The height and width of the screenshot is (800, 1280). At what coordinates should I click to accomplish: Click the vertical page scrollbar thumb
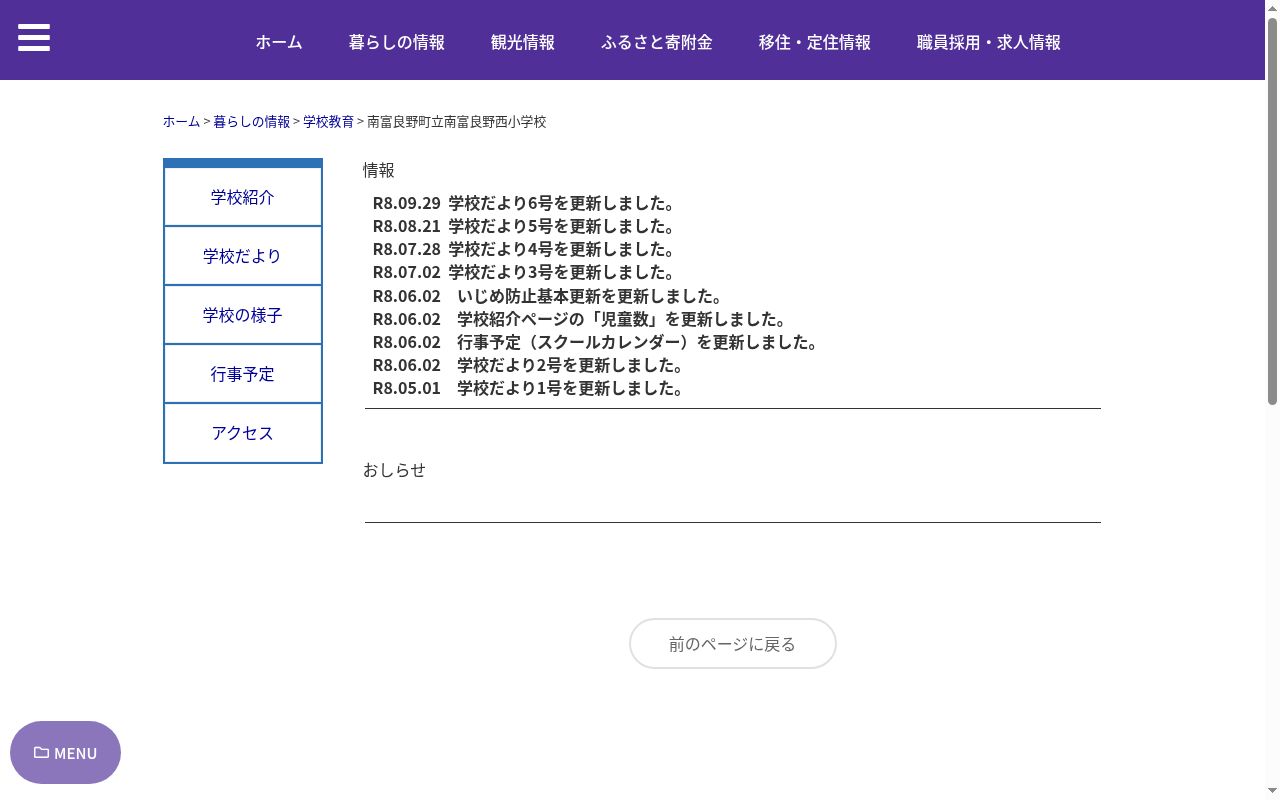[x=1273, y=212]
